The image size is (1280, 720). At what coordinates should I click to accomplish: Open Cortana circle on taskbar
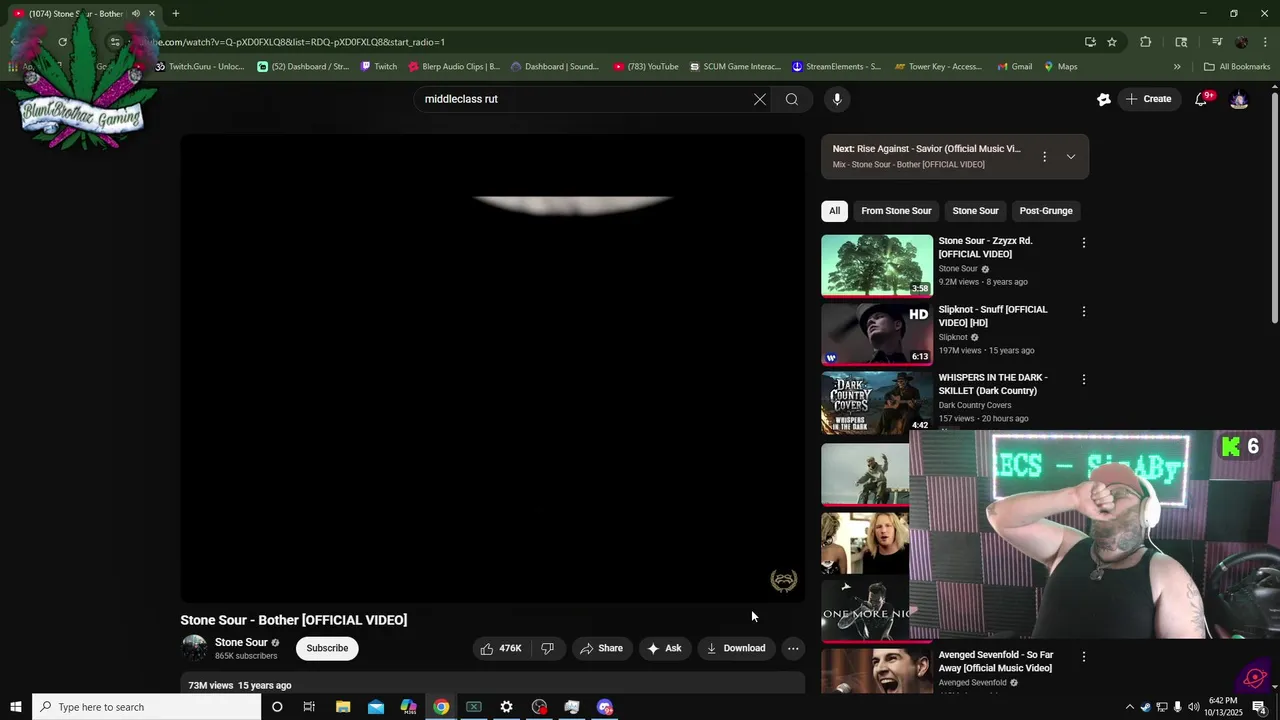click(277, 707)
